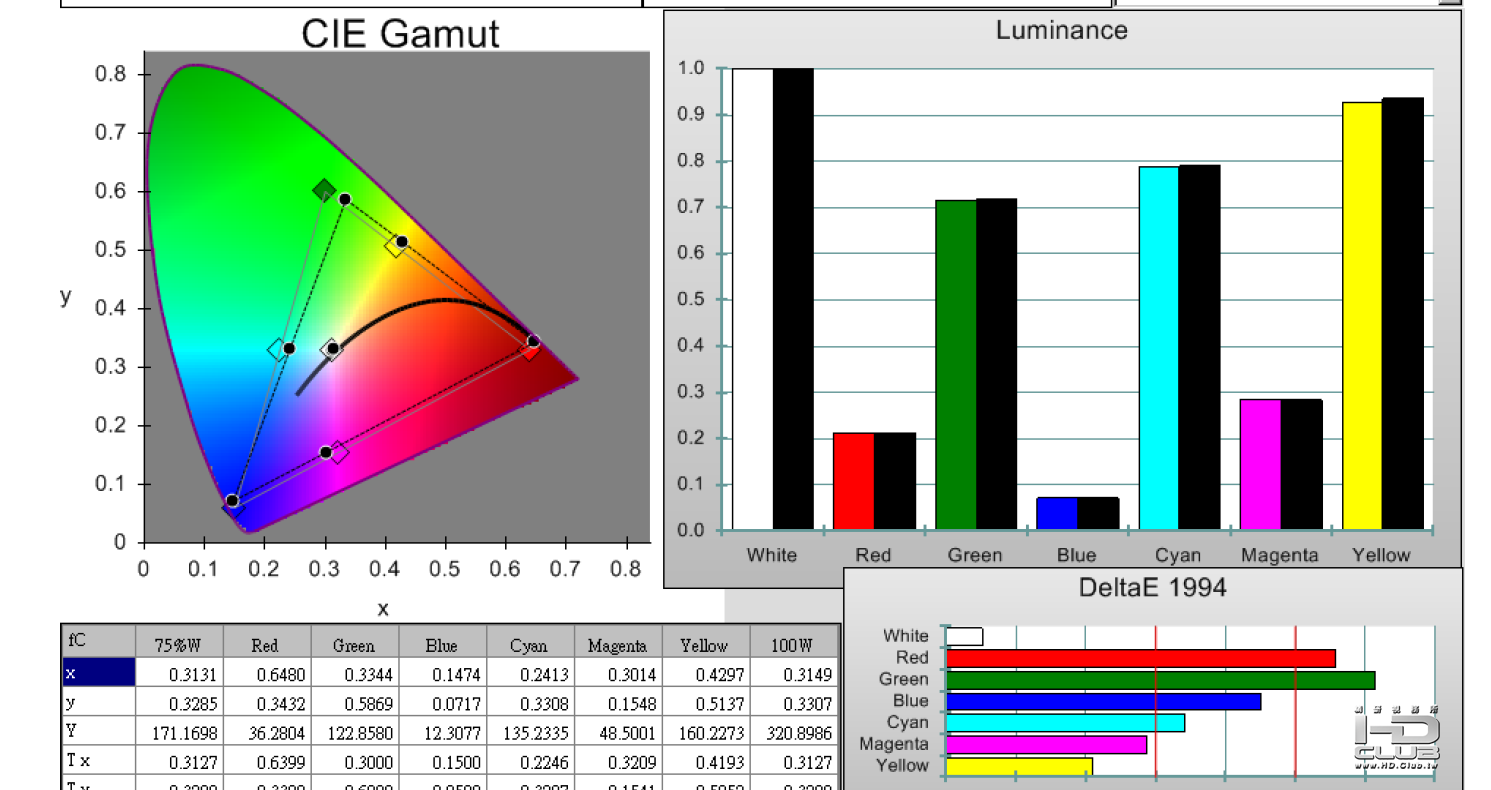Click the magenta bar in DeltaE 1994

pyautogui.click(x=1046, y=745)
